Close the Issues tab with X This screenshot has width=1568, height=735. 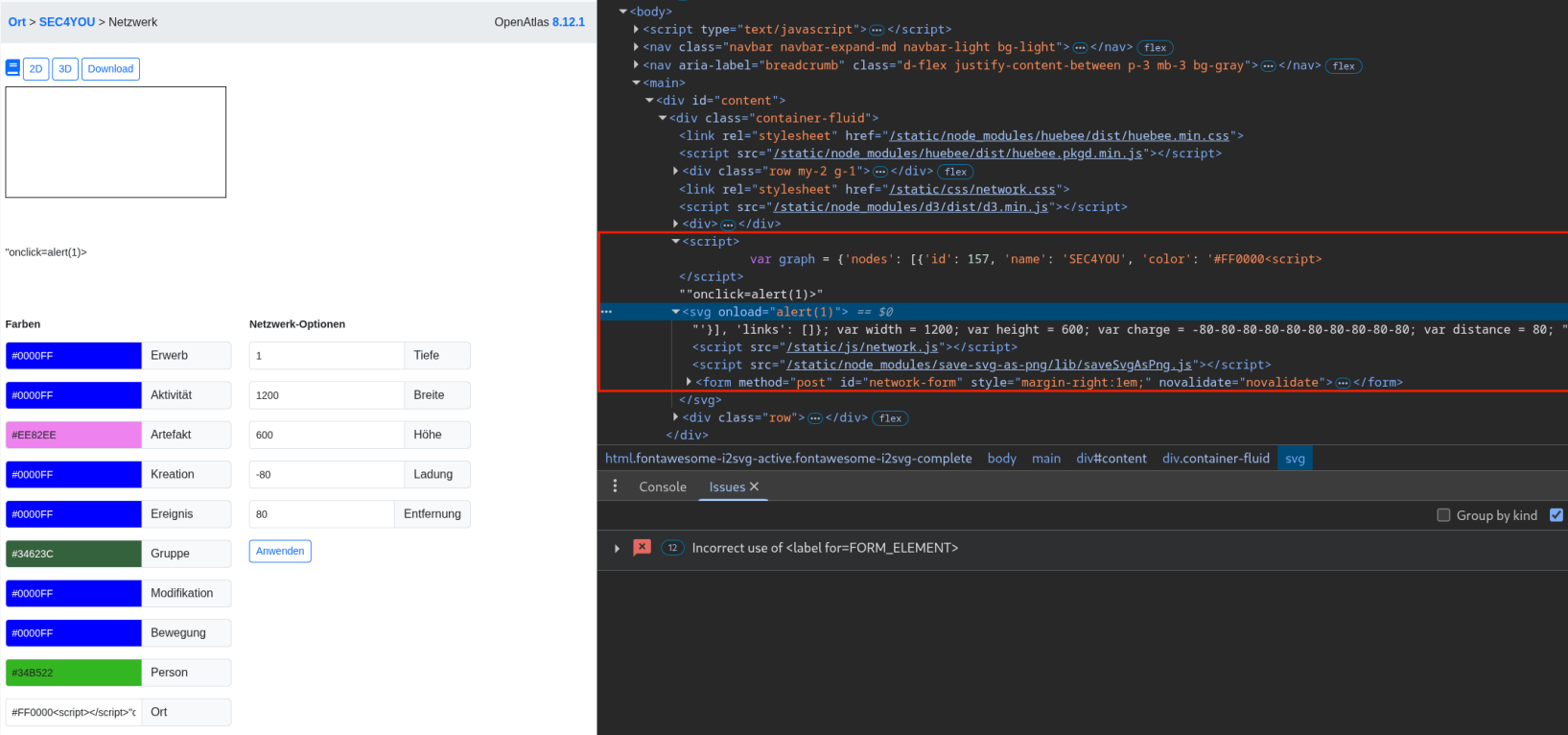pyautogui.click(x=754, y=486)
